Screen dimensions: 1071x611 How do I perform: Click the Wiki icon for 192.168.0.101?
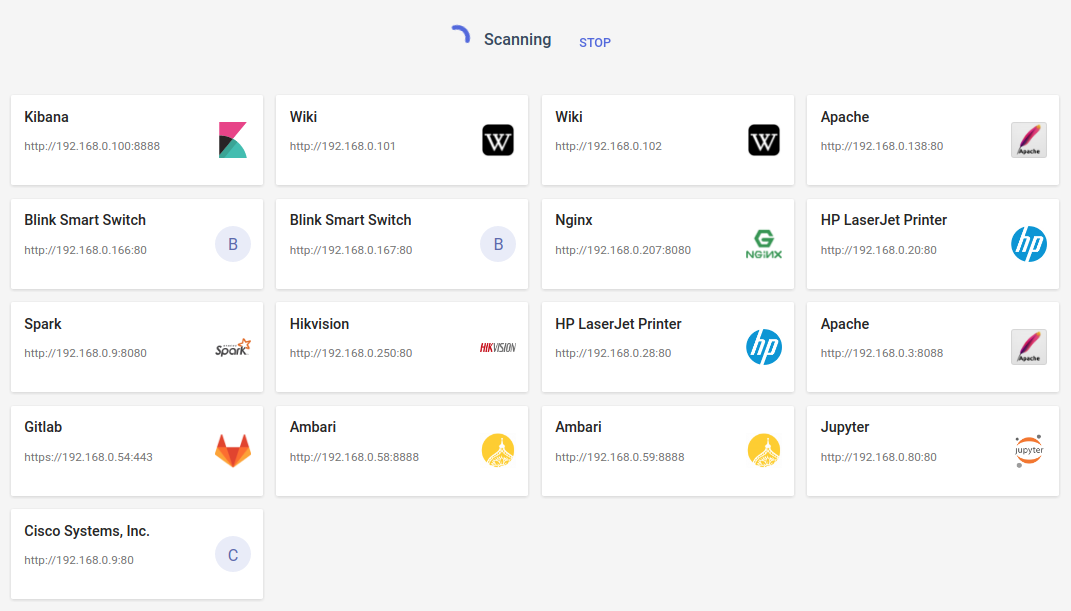498,140
